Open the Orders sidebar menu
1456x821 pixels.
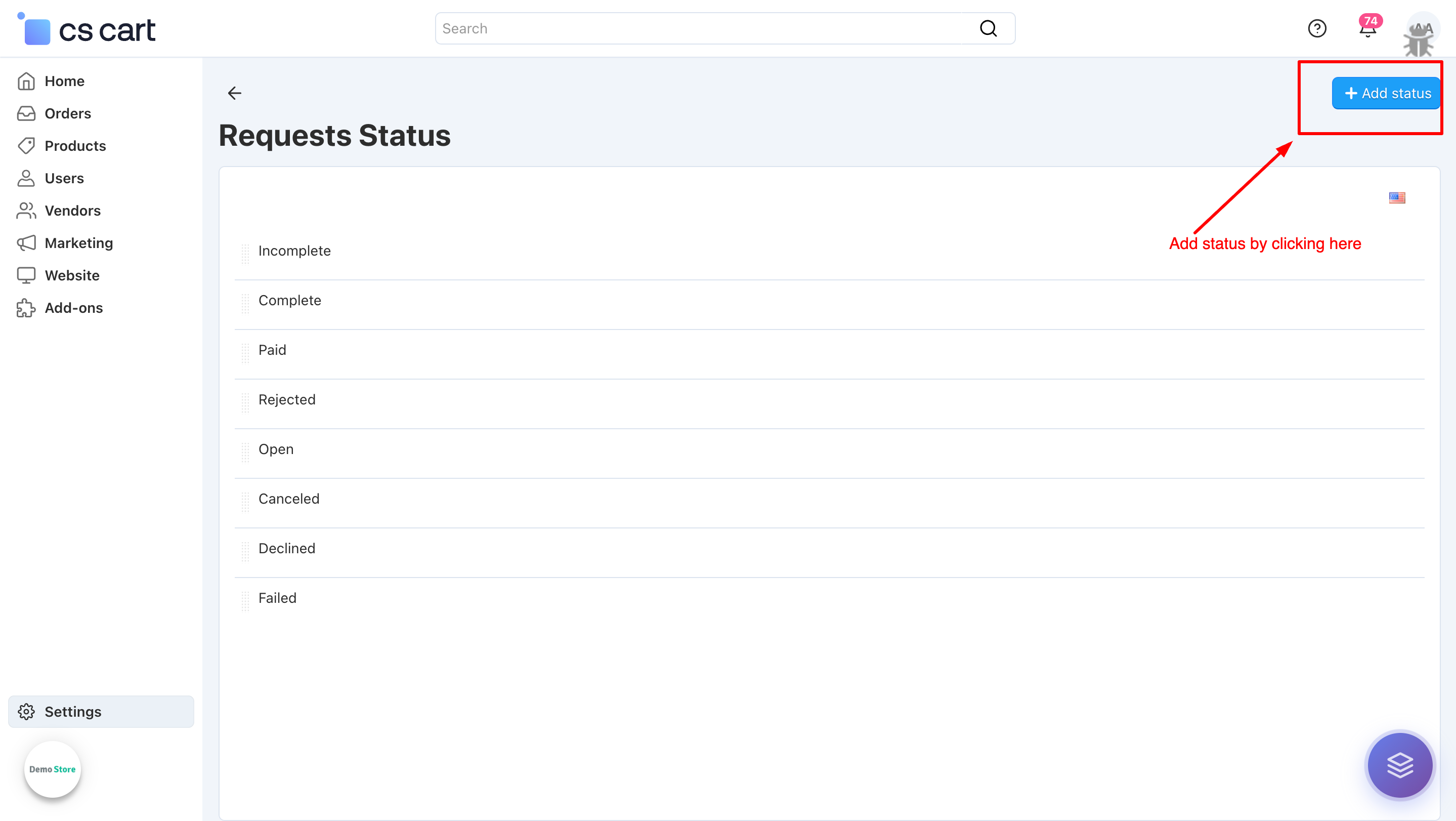click(x=67, y=114)
